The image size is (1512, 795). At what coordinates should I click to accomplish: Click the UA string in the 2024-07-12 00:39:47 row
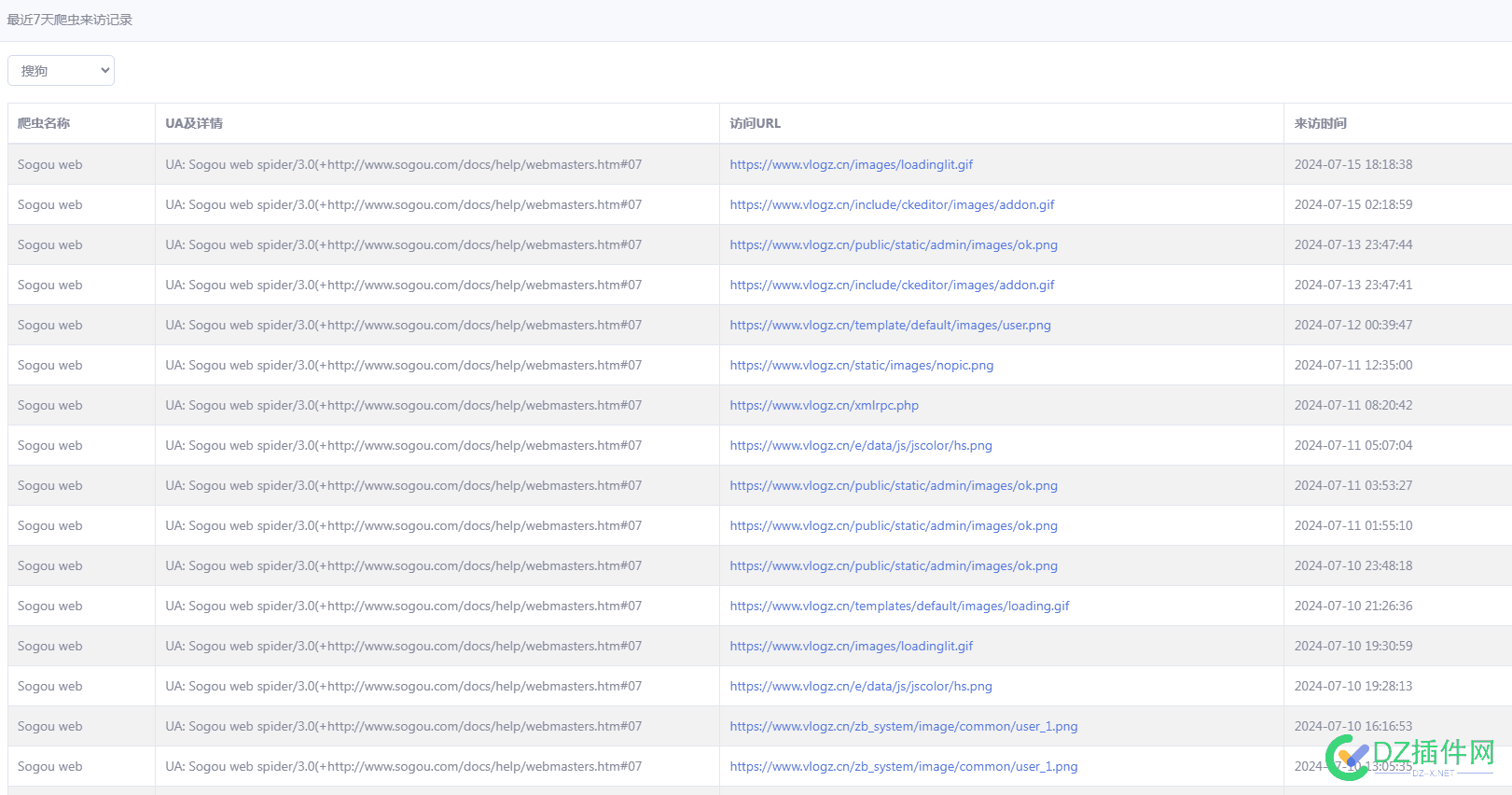pos(404,325)
